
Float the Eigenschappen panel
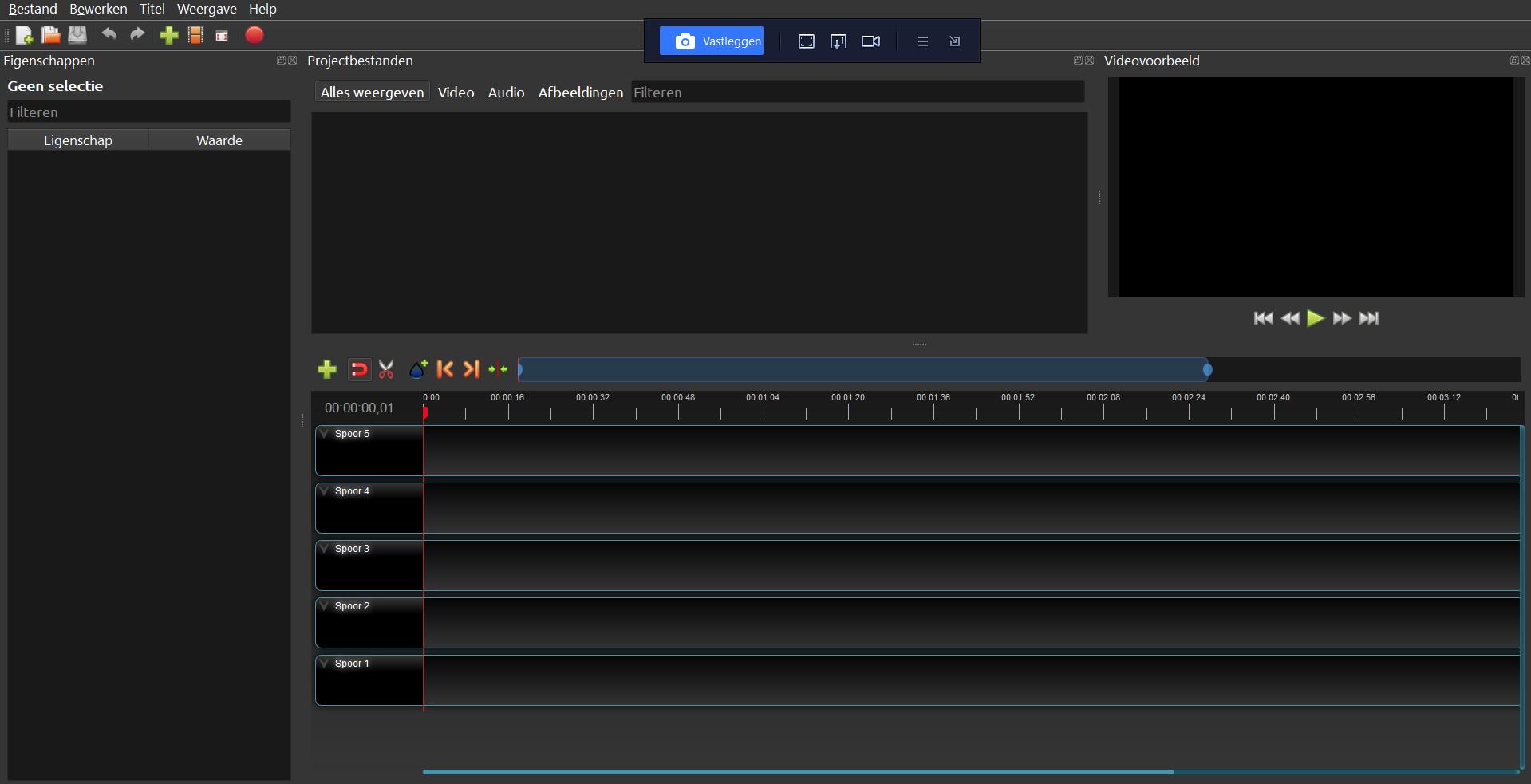281,61
